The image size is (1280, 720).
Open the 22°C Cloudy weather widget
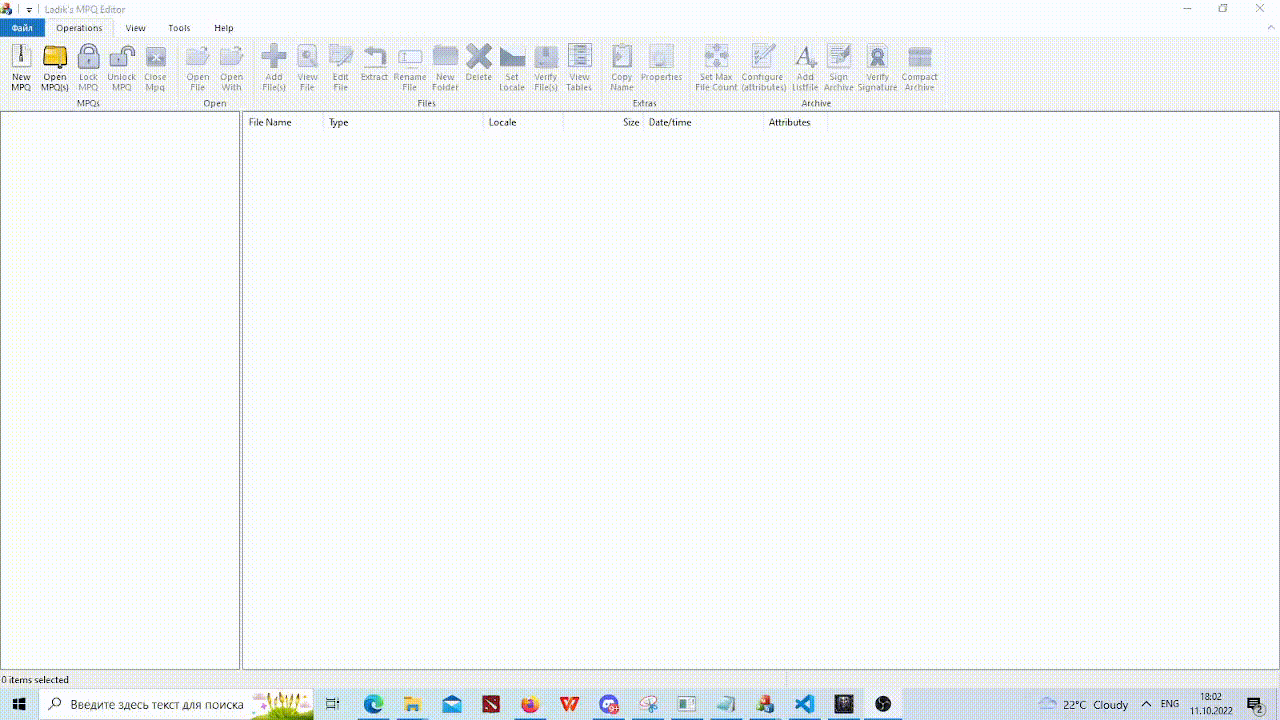click(x=1084, y=704)
